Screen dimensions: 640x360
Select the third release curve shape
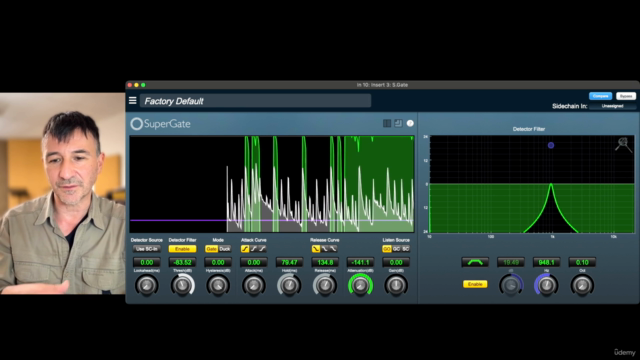coord(333,249)
